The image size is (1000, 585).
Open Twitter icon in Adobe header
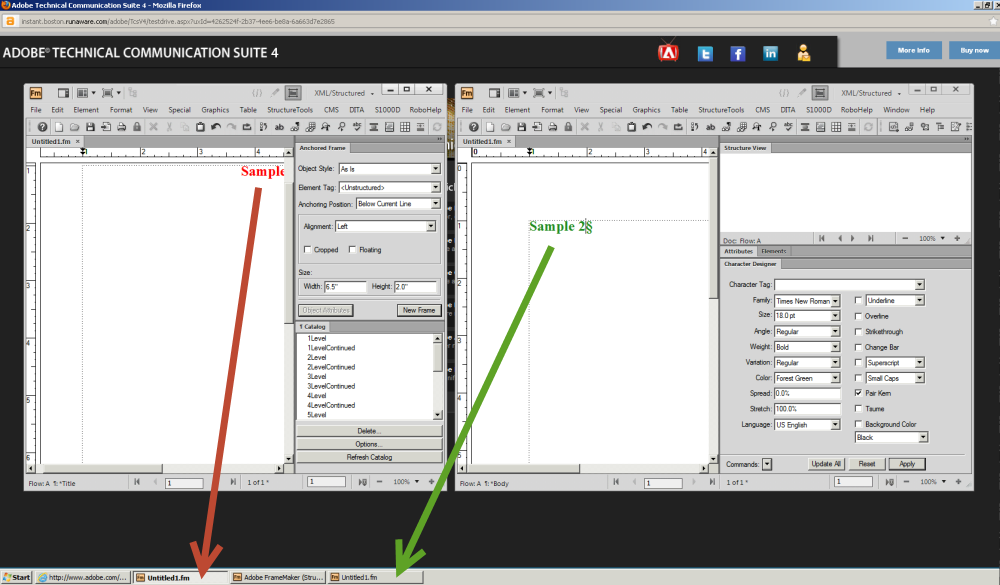pos(705,54)
